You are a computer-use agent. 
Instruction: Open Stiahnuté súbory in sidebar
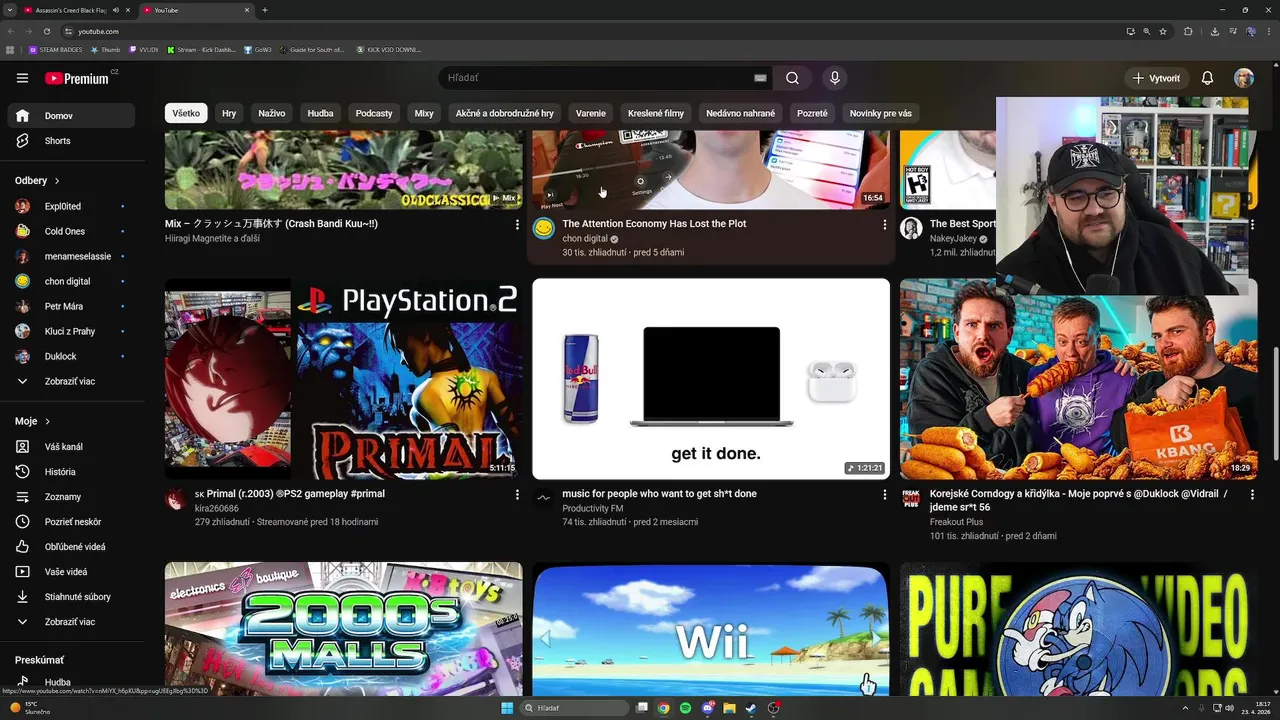point(70,597)
